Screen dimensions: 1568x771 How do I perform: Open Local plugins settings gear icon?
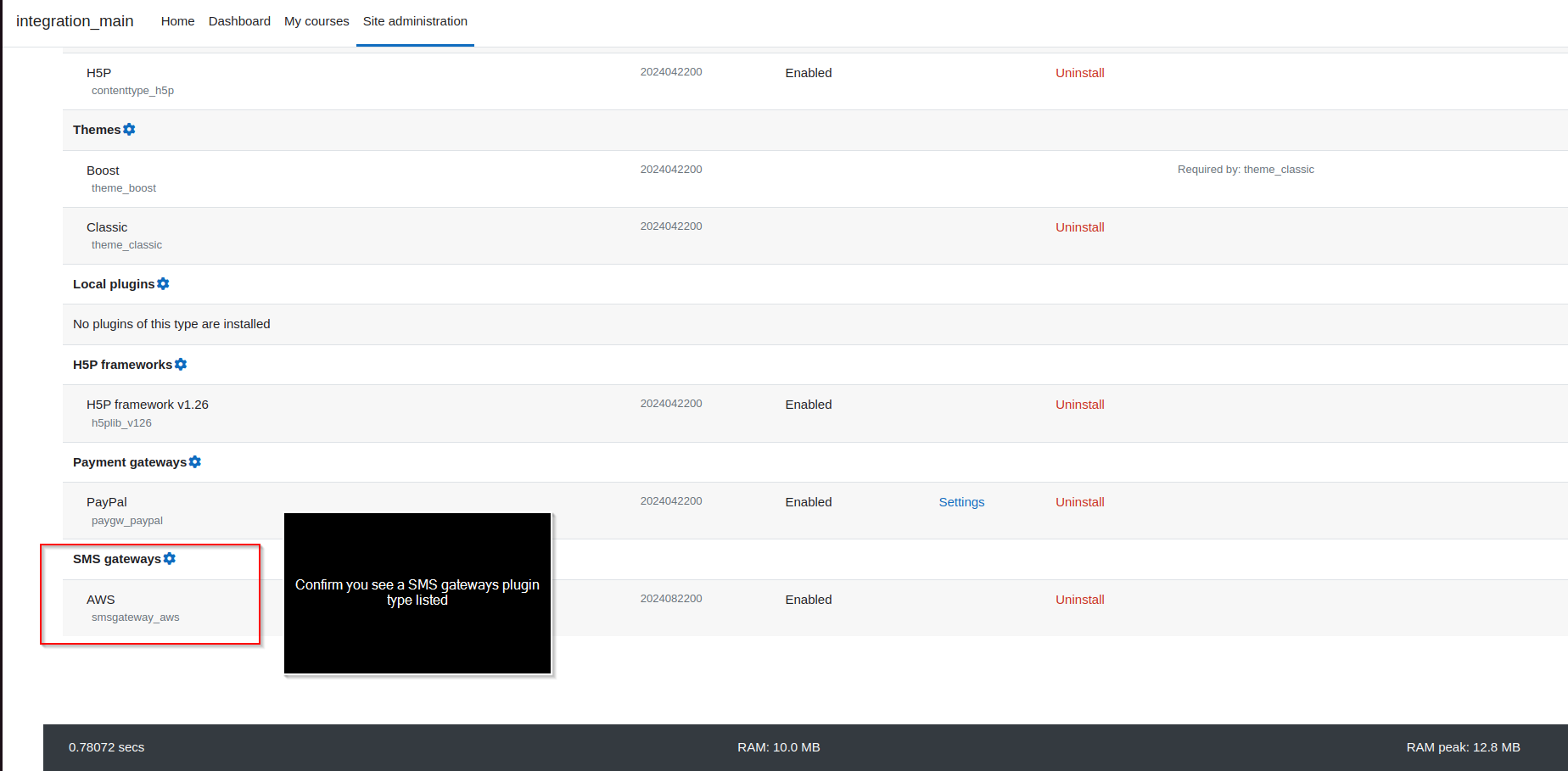coord(163,284)
